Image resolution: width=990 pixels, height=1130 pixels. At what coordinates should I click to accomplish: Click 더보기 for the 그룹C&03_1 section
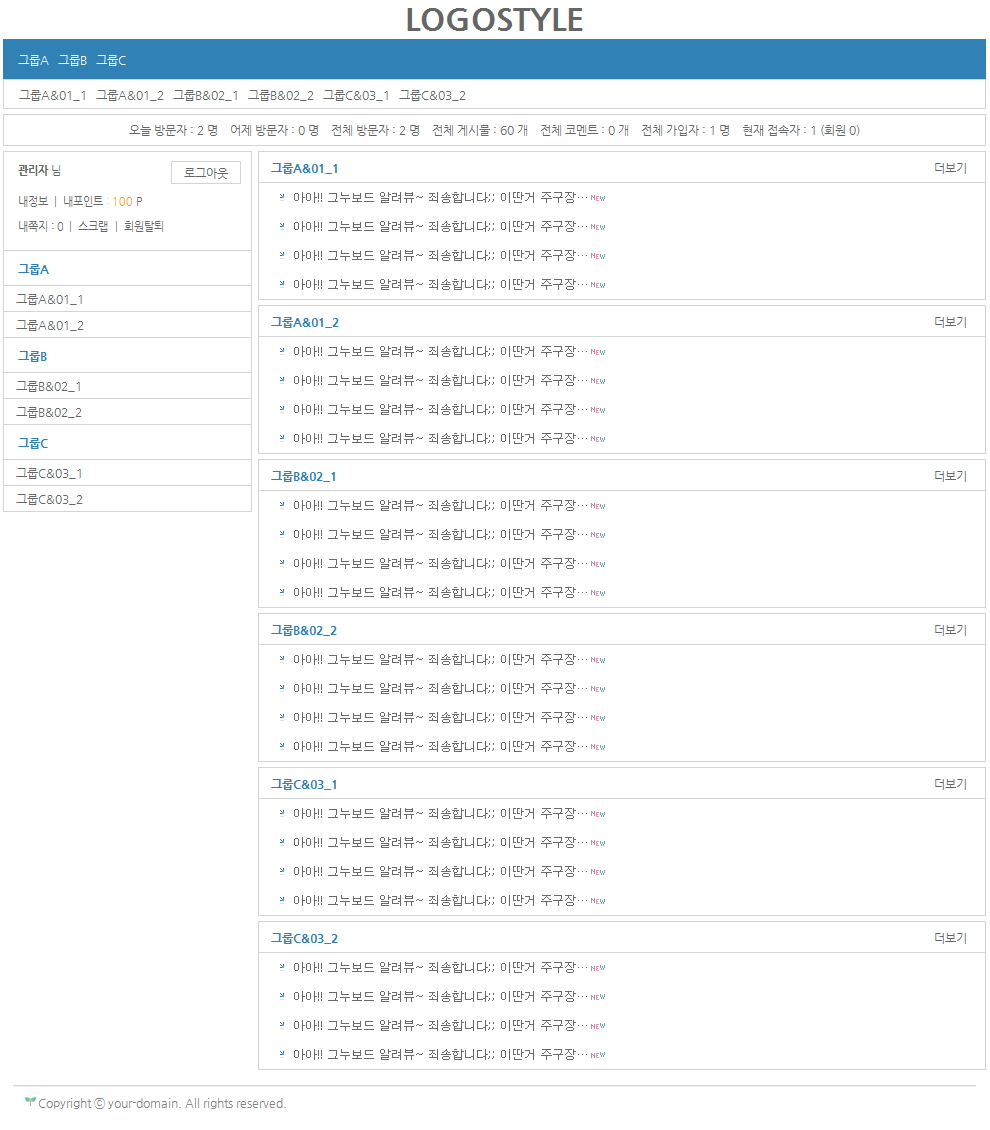click(950, 784)
